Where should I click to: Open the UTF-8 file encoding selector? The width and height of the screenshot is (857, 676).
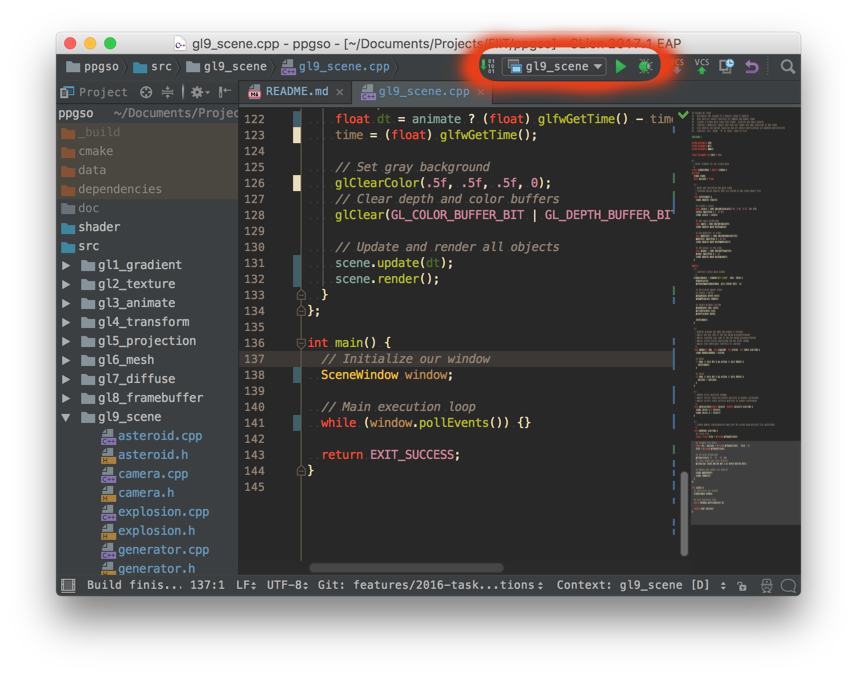click(x=287, y=585)
